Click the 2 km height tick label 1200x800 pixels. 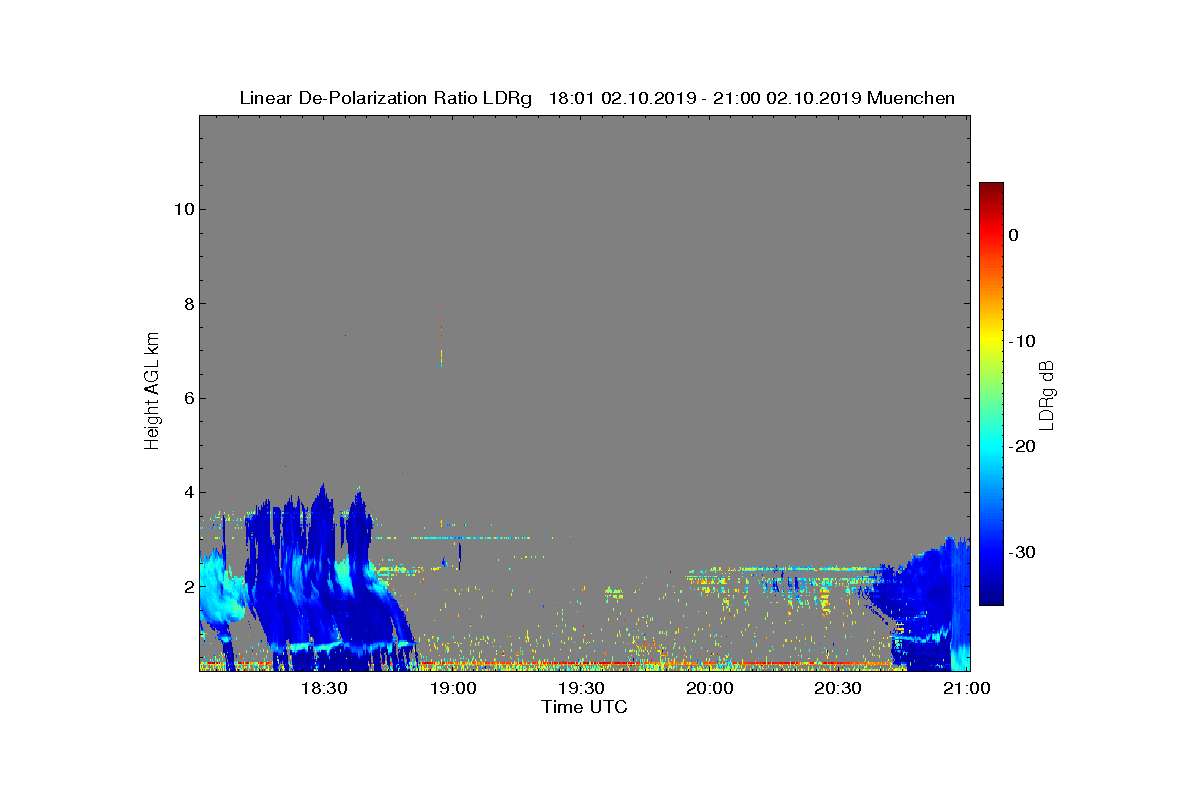[x=188, y=587]
